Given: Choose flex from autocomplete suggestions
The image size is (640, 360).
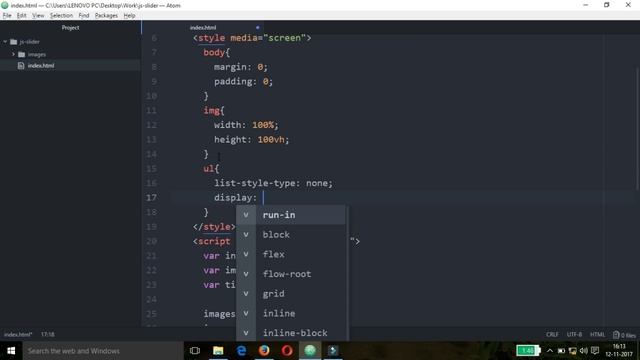Looking at the screenshot, I should point(291,254).
